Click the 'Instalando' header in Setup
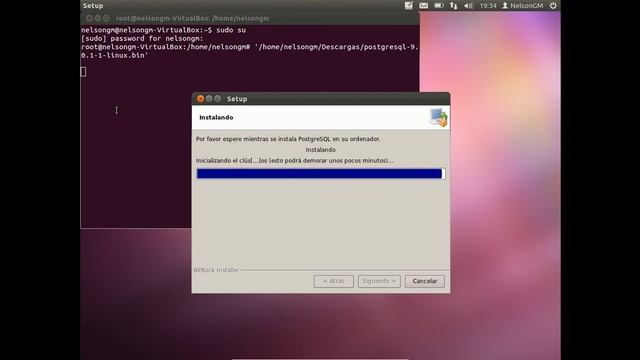This screenshot has height=360, width=640. pos(216,117)
